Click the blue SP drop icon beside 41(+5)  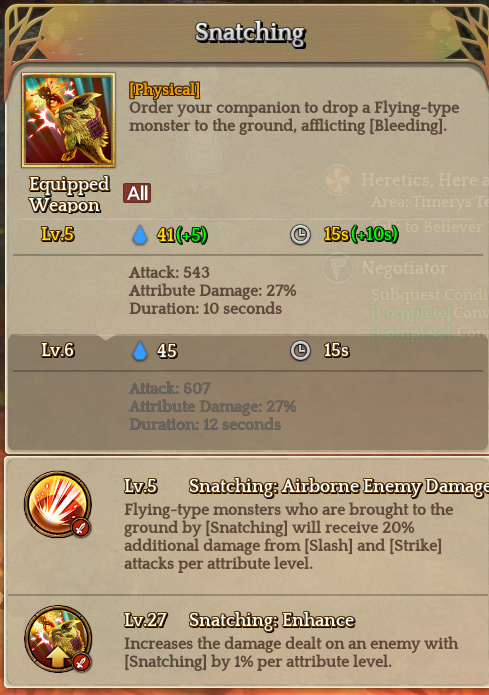tap(140, 235)
